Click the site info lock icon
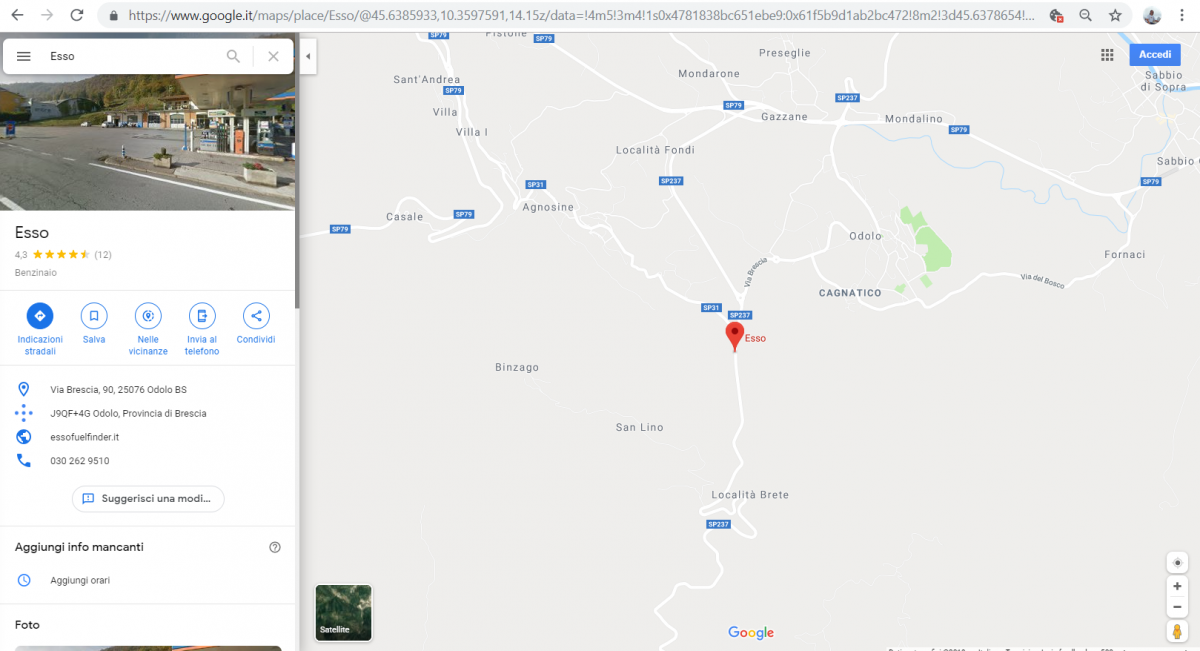This screenshot has width=1200, height=651. point(113,16)
